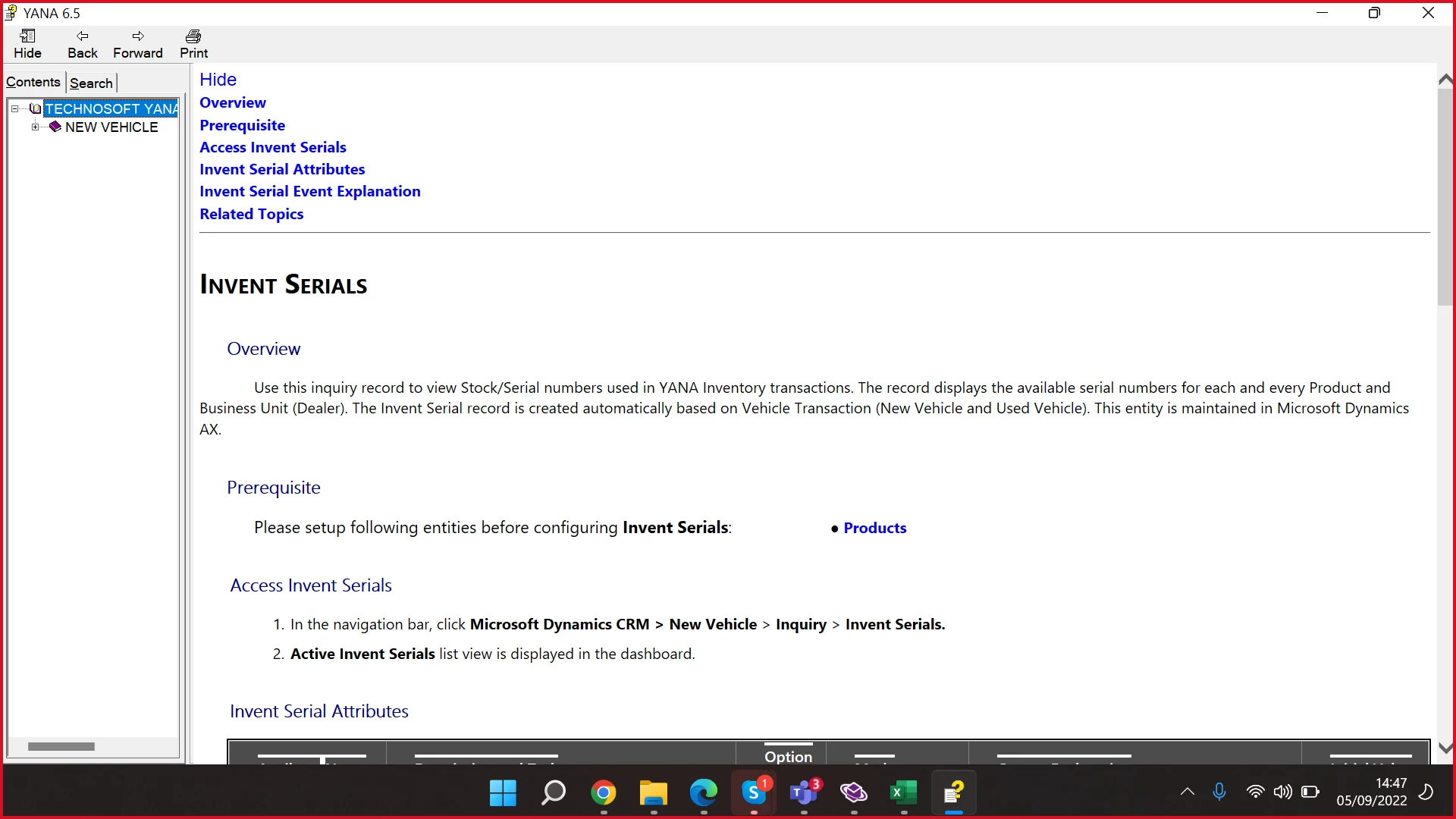The width and height of the screenshot is (1456, 819).
Task: Switch to the Search tab
Action: click(x=91, y=83)
